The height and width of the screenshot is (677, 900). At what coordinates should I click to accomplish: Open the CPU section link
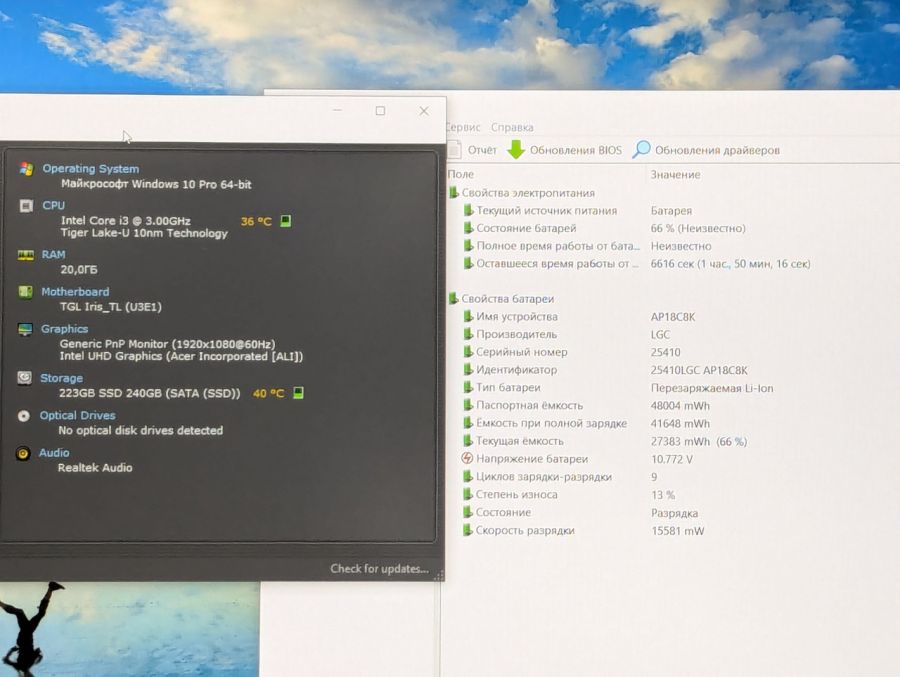coord(53,206)
